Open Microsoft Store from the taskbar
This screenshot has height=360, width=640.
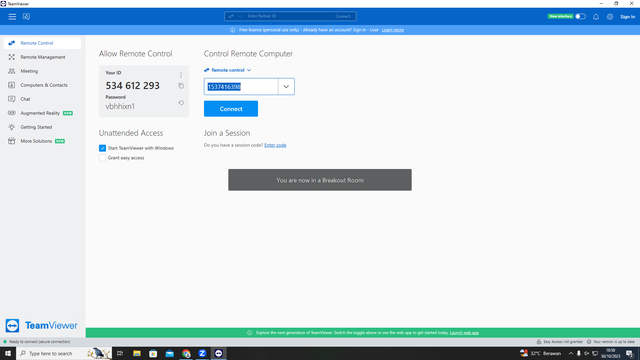[x=153, y=353]
